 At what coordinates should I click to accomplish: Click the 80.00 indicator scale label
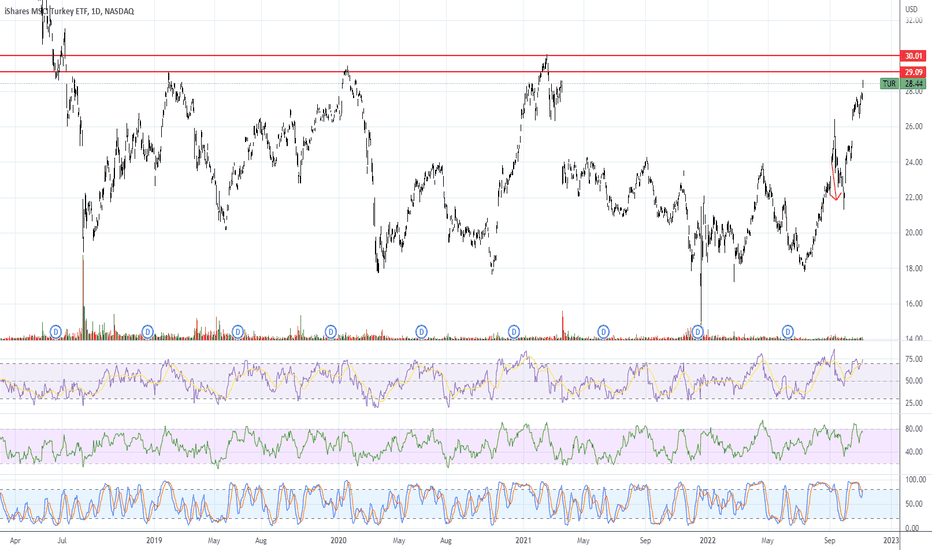[x=914, y=429]
